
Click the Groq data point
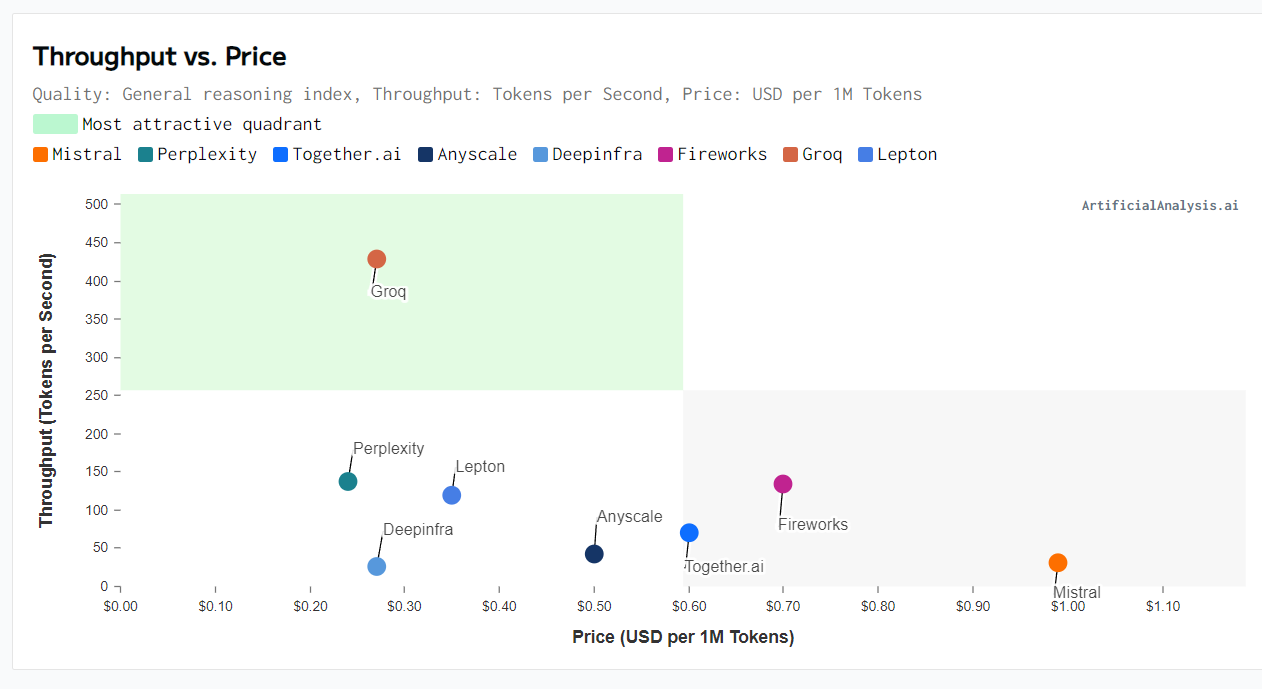click(377, 259)
